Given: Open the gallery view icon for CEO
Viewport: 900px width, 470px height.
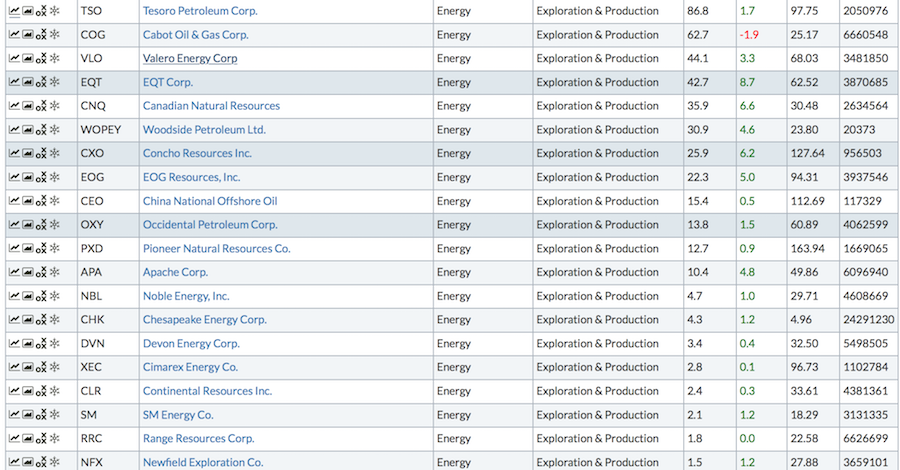Looking at the screenshot, I should click(x=28, y=200).
